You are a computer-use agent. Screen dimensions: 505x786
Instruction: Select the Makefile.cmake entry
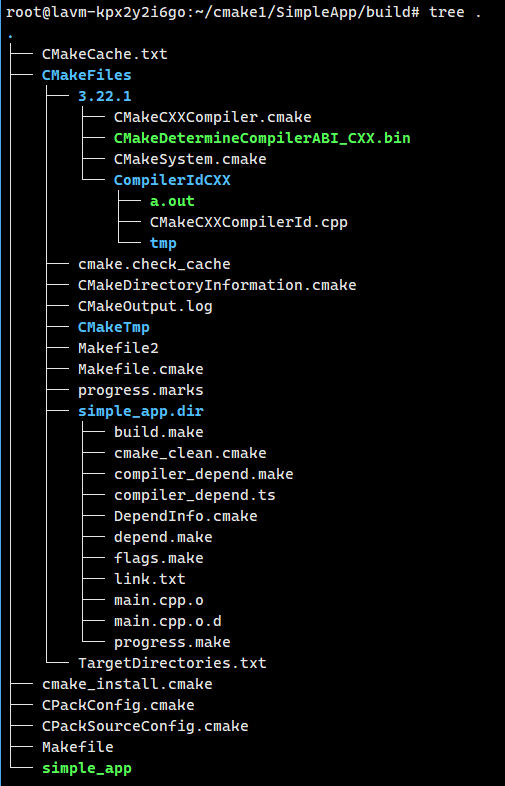click(x=141, y=369)
